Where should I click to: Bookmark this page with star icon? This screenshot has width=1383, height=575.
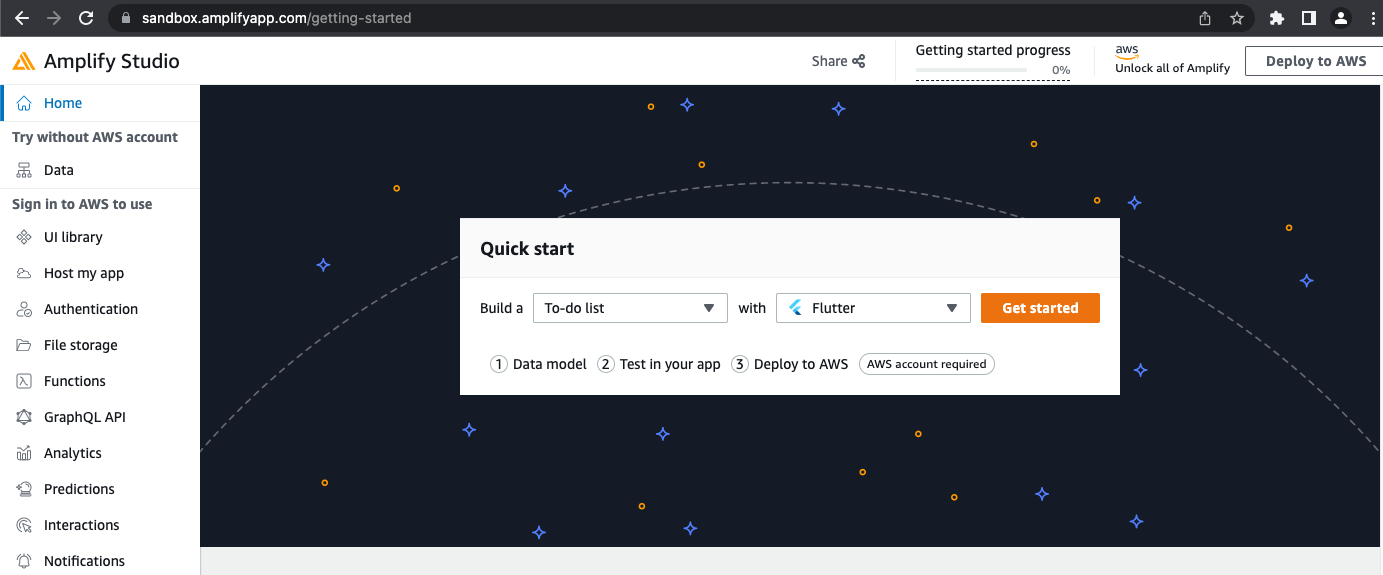coord(1237,18)
